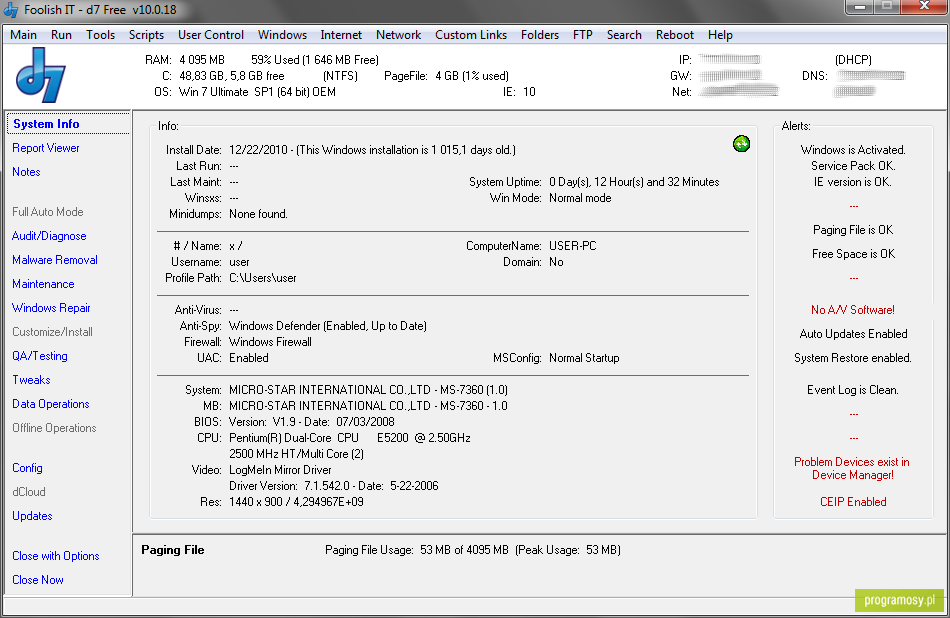This screenshot has height=618, width=950.
Task: Open the Maintenance section
Action: point(43,284)
